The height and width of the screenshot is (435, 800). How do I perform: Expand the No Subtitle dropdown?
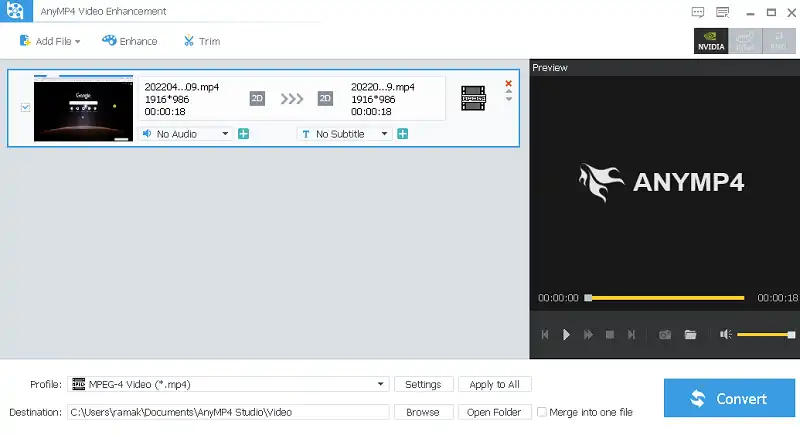[x=384, y=134]
